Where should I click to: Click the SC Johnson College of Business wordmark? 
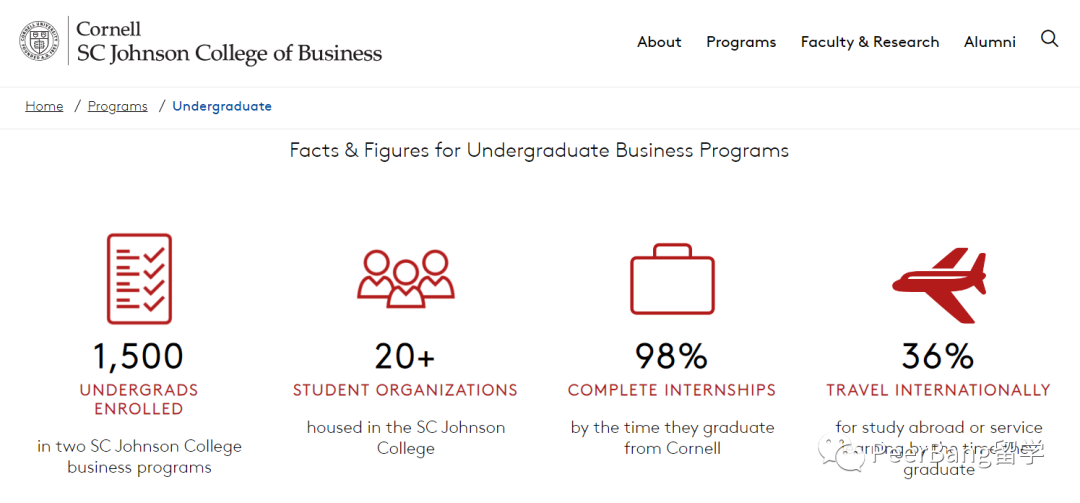click(229, 41)
